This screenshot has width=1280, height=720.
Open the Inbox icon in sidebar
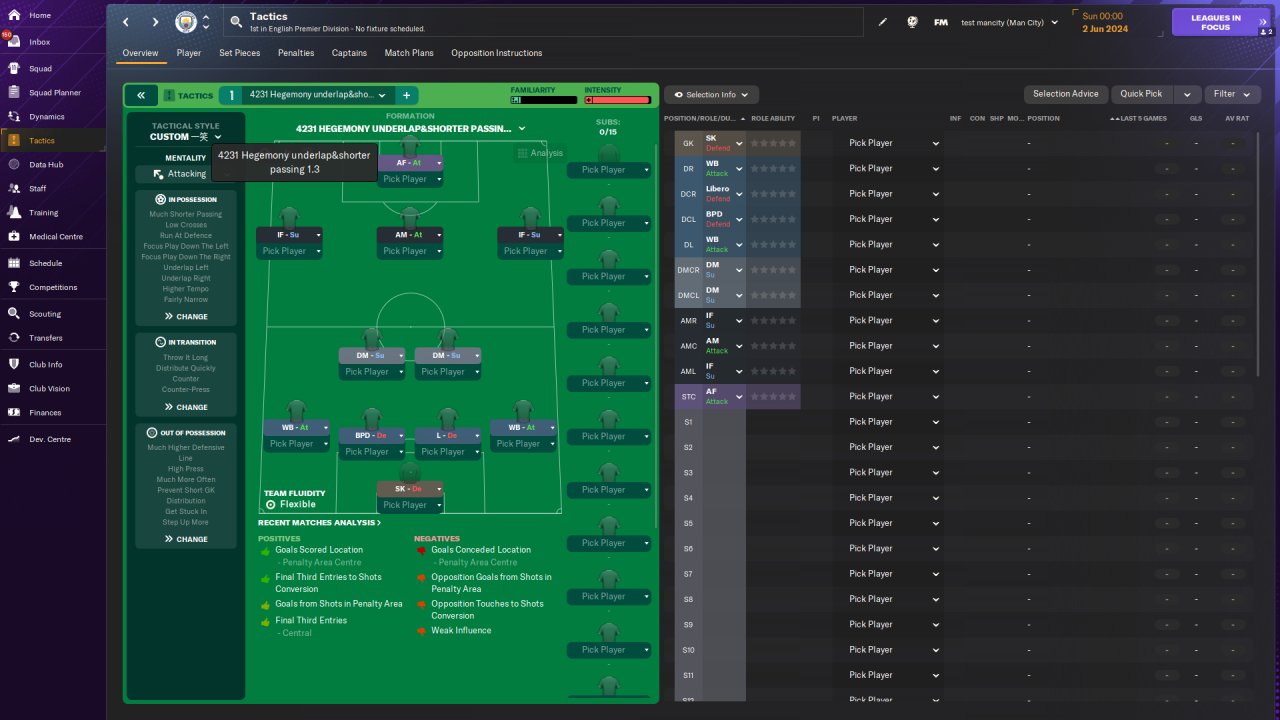[14, 42]
